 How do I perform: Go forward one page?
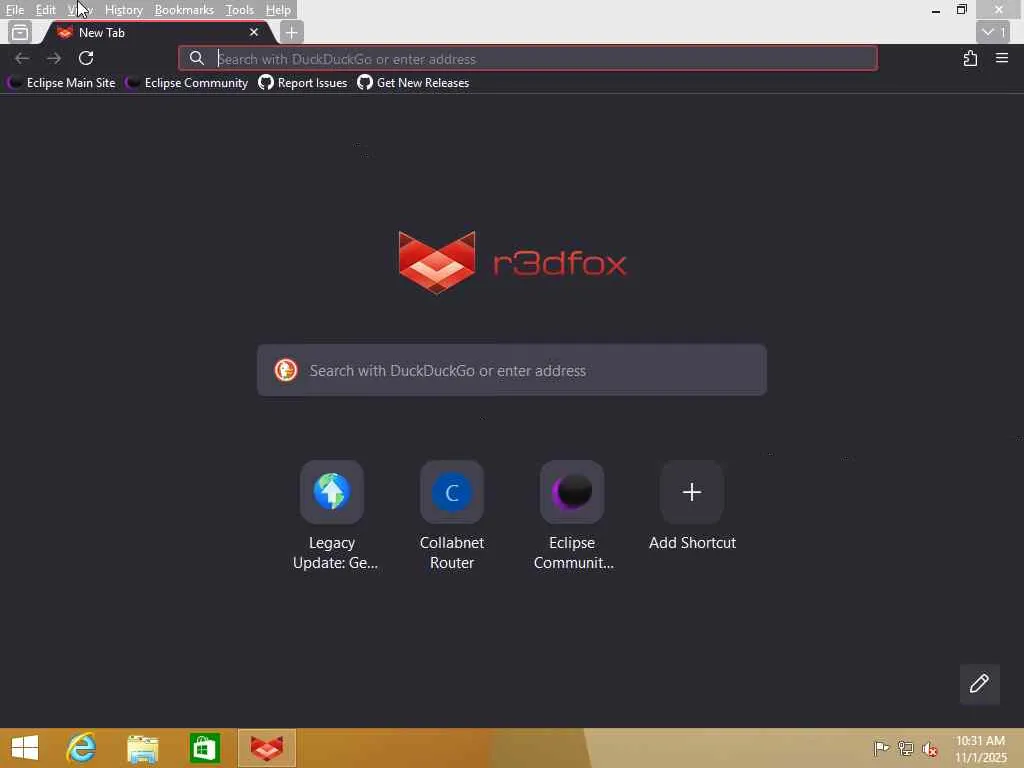pyautogui.click(x=54, y=58)
